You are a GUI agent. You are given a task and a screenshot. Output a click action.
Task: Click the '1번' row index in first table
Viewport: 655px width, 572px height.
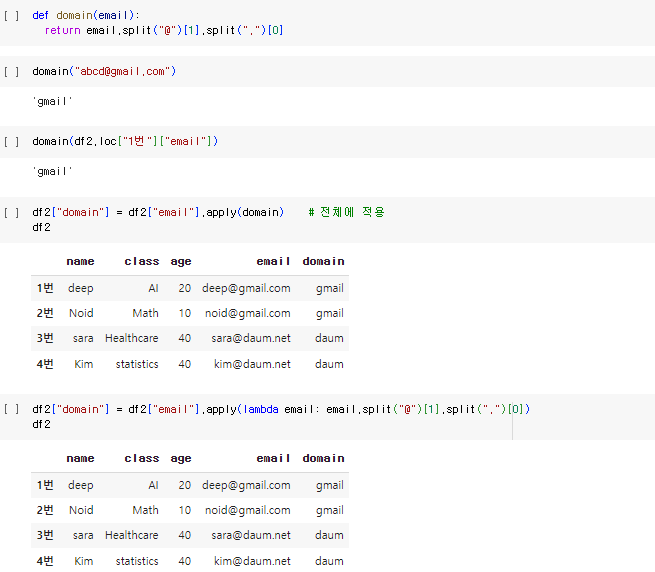pyautogui.click(x=45, y=288)
